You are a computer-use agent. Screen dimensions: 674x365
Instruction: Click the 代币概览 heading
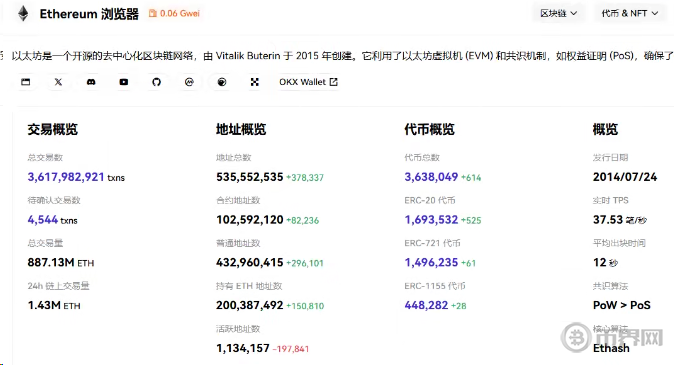[x=429, y=129]
